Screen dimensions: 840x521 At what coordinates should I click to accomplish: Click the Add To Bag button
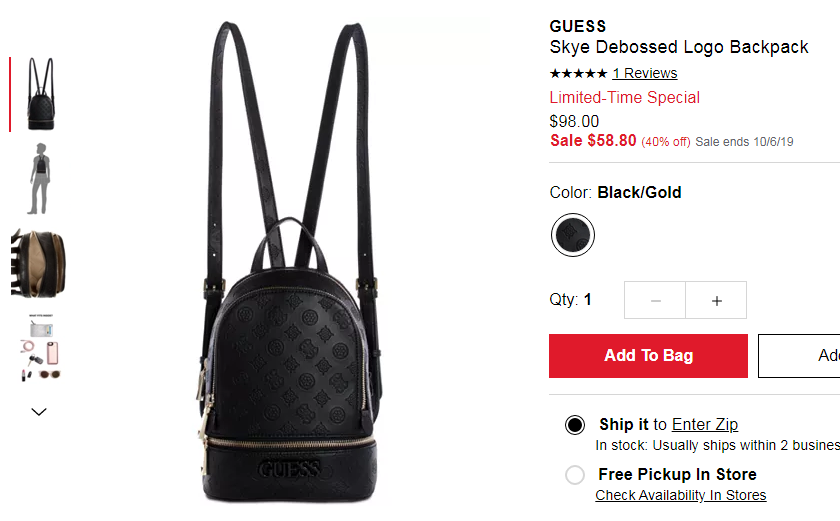click(x=648, y=356)
